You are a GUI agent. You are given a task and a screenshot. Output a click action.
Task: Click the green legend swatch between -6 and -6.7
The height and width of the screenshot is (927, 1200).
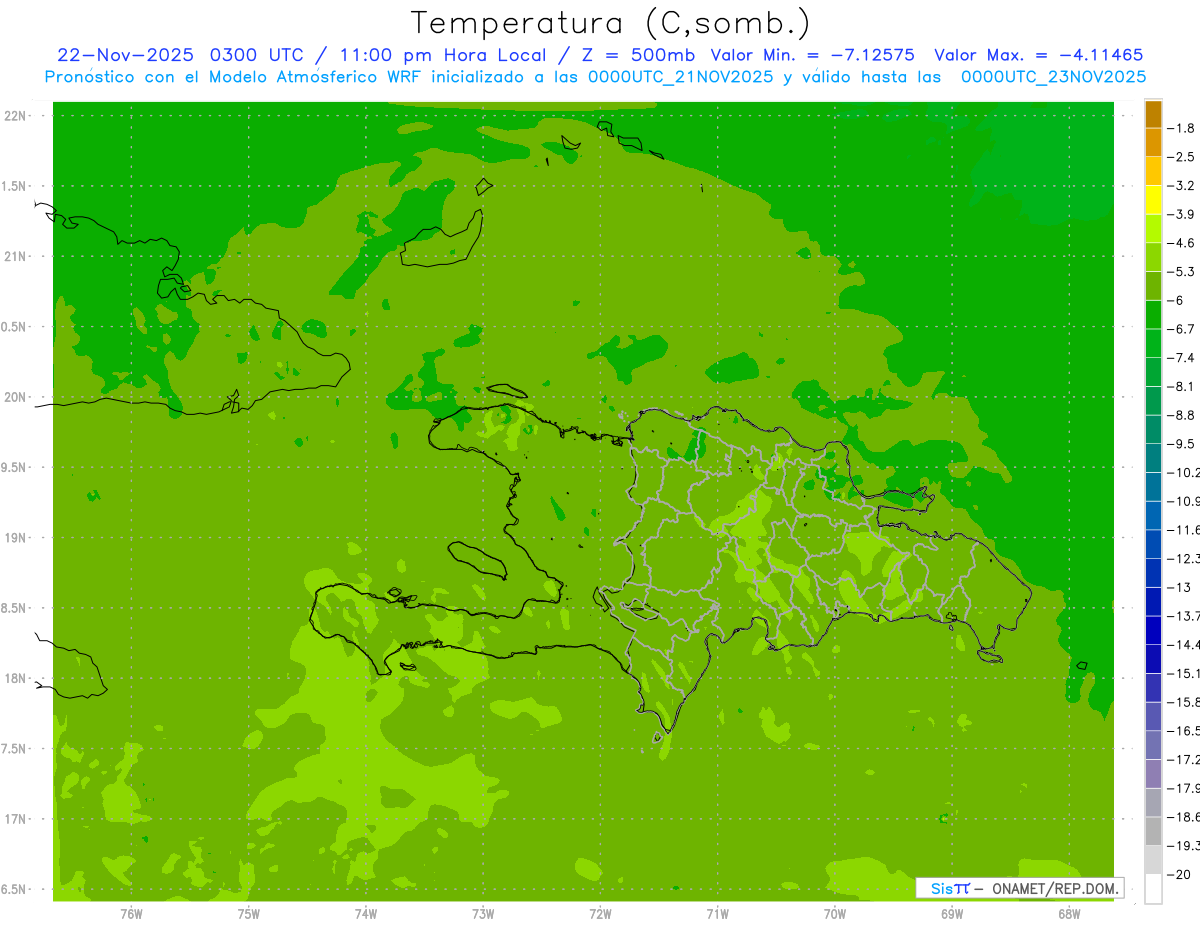click(x=1153, y=315)
